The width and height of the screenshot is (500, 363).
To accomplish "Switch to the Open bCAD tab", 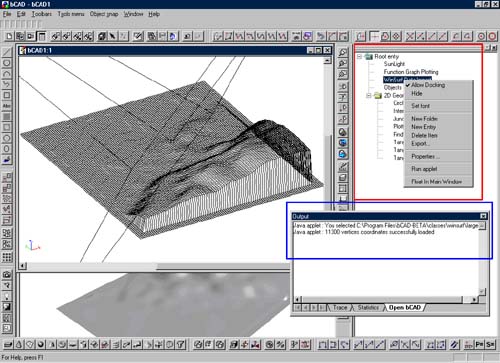I will point(405,307).
